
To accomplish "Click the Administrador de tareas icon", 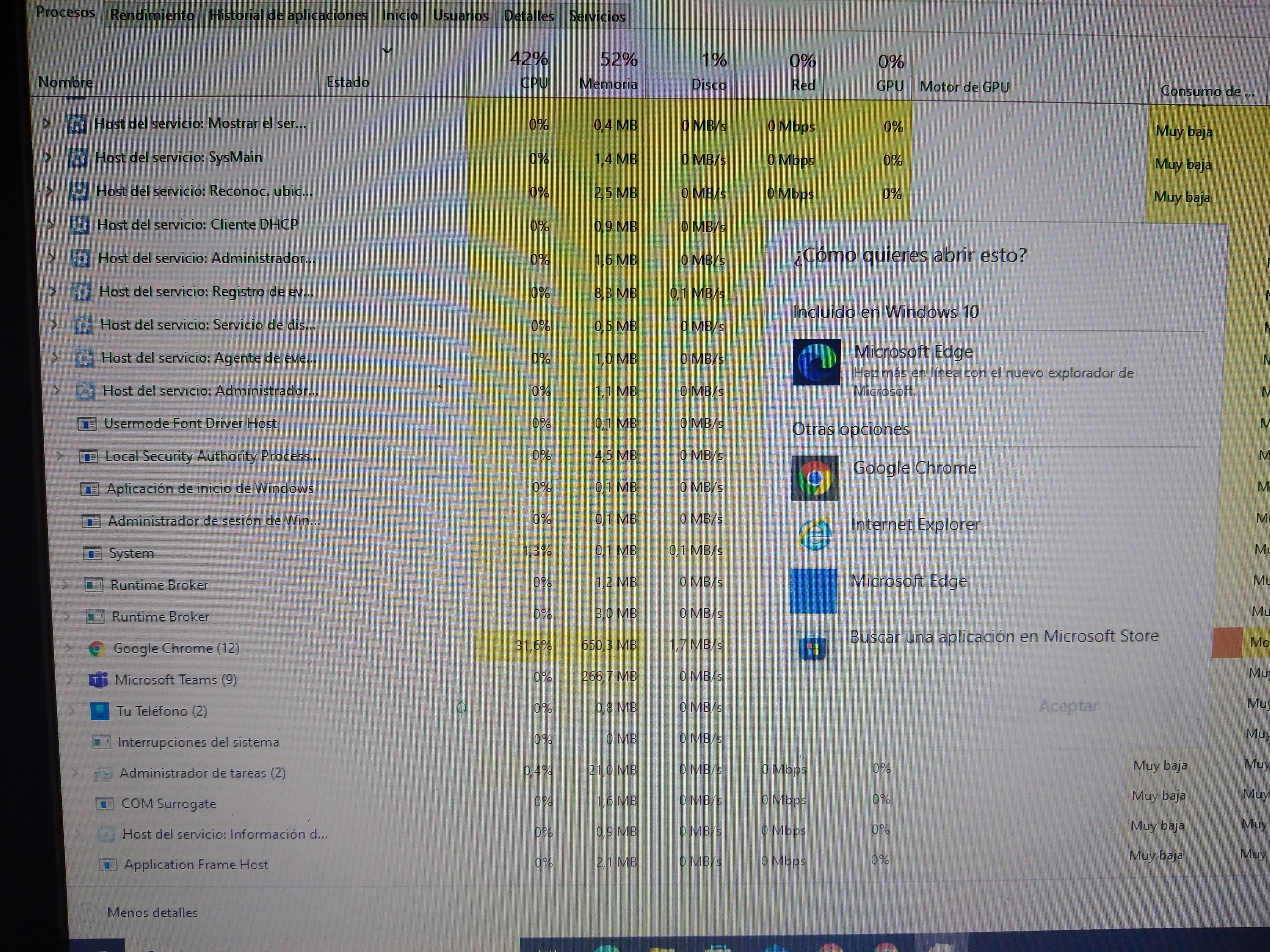I will tap(103, 774).
